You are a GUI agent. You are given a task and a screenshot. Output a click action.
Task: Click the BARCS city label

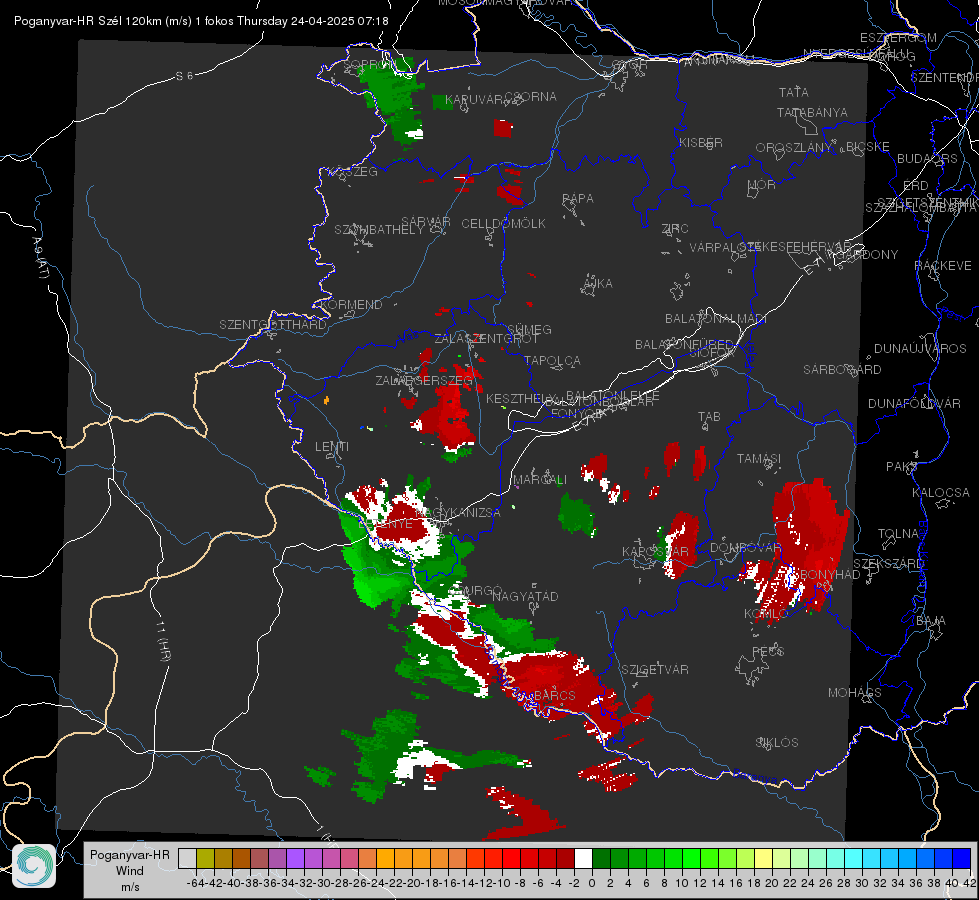click(555, 696)
